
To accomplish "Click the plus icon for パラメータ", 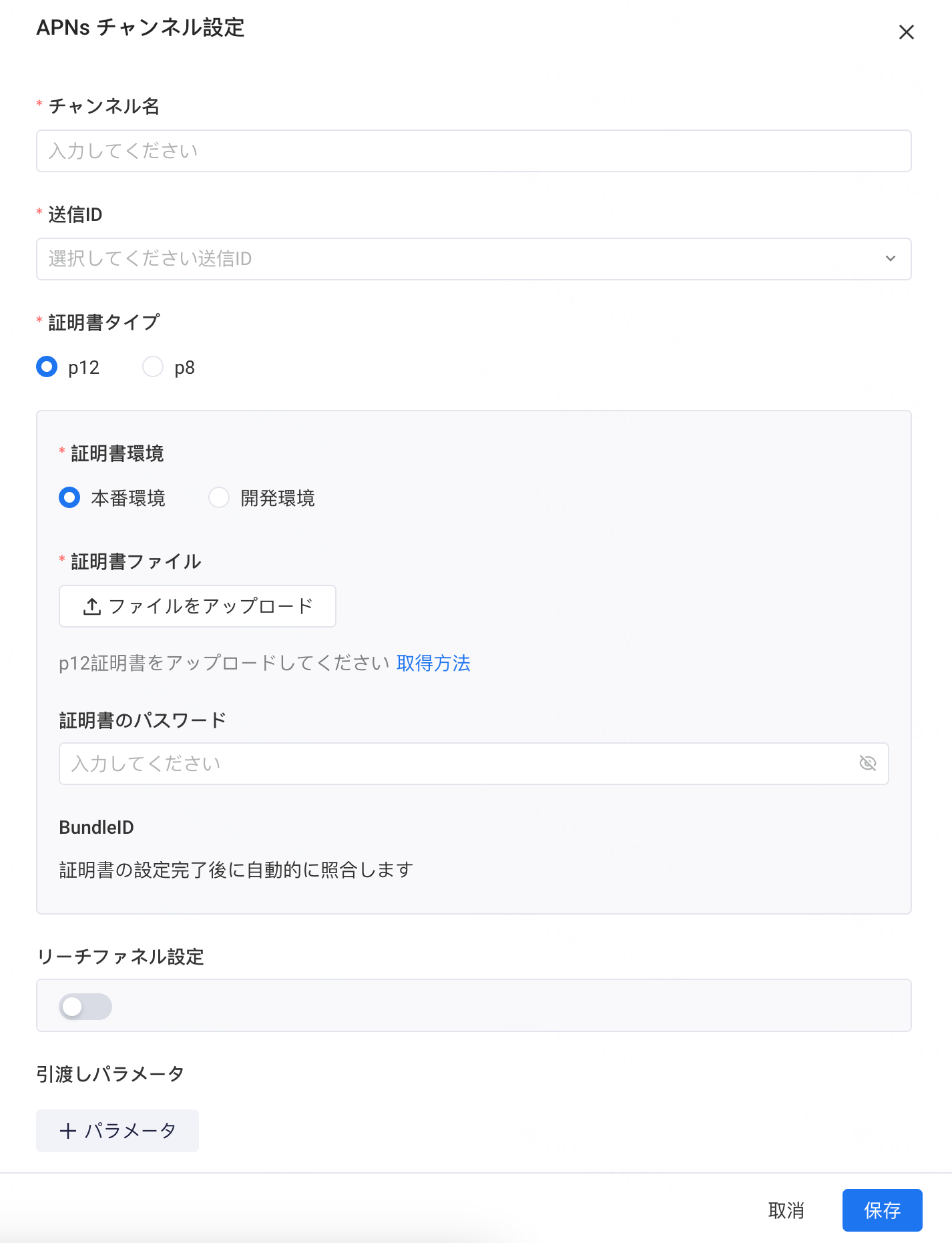I will click(67, 1131).
